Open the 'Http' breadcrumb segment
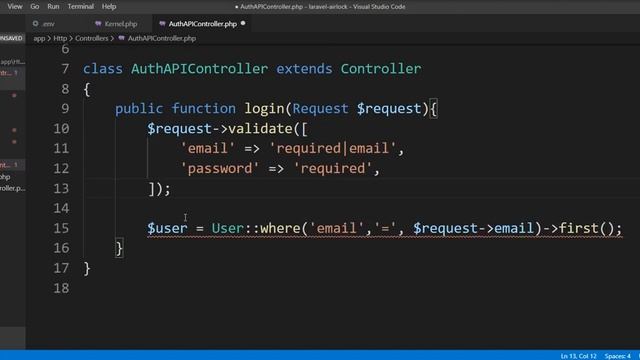 (x=60, y=38)
